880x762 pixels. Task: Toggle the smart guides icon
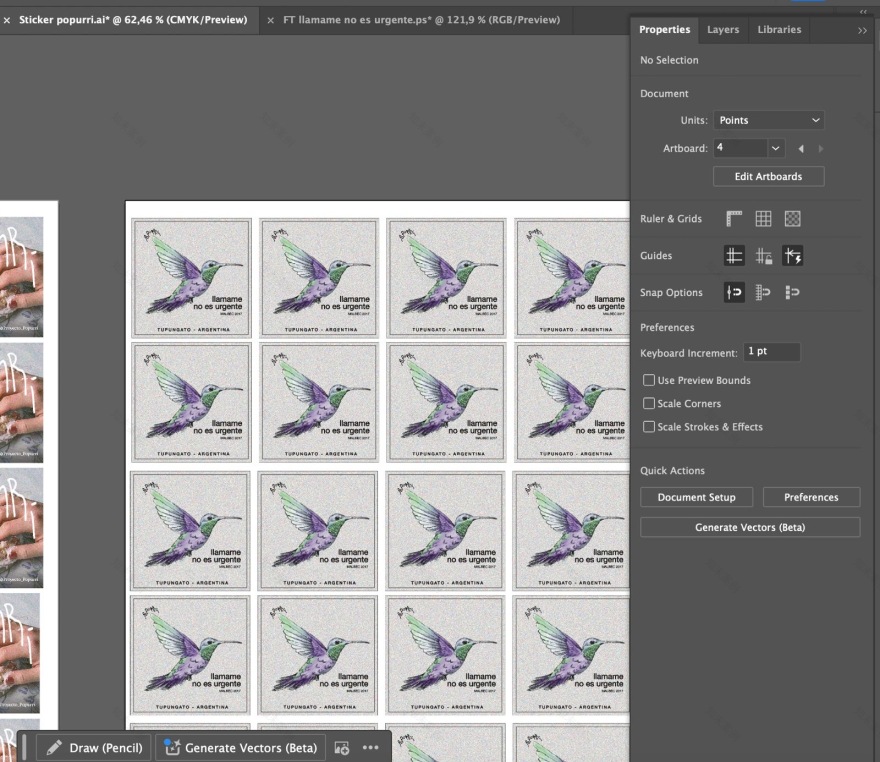pos(794,256)
